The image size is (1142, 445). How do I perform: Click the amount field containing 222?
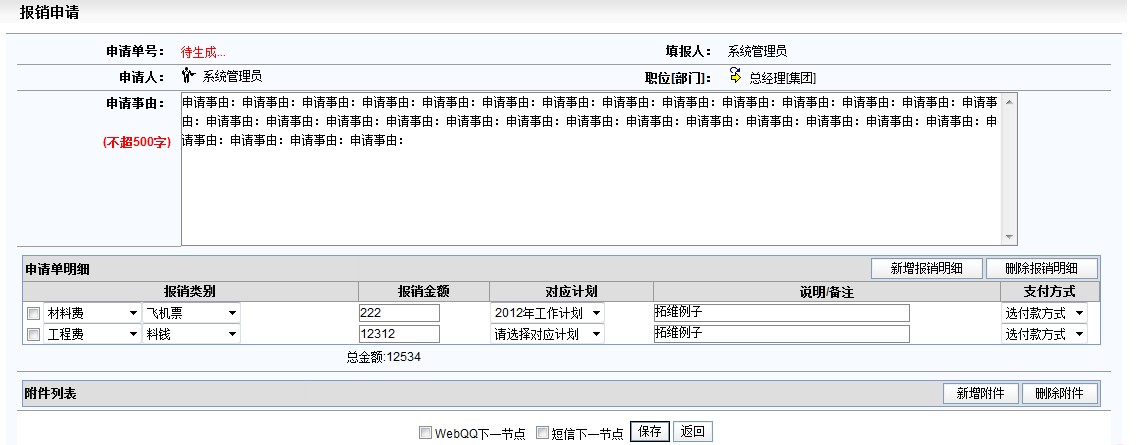[x=399, y=313]
